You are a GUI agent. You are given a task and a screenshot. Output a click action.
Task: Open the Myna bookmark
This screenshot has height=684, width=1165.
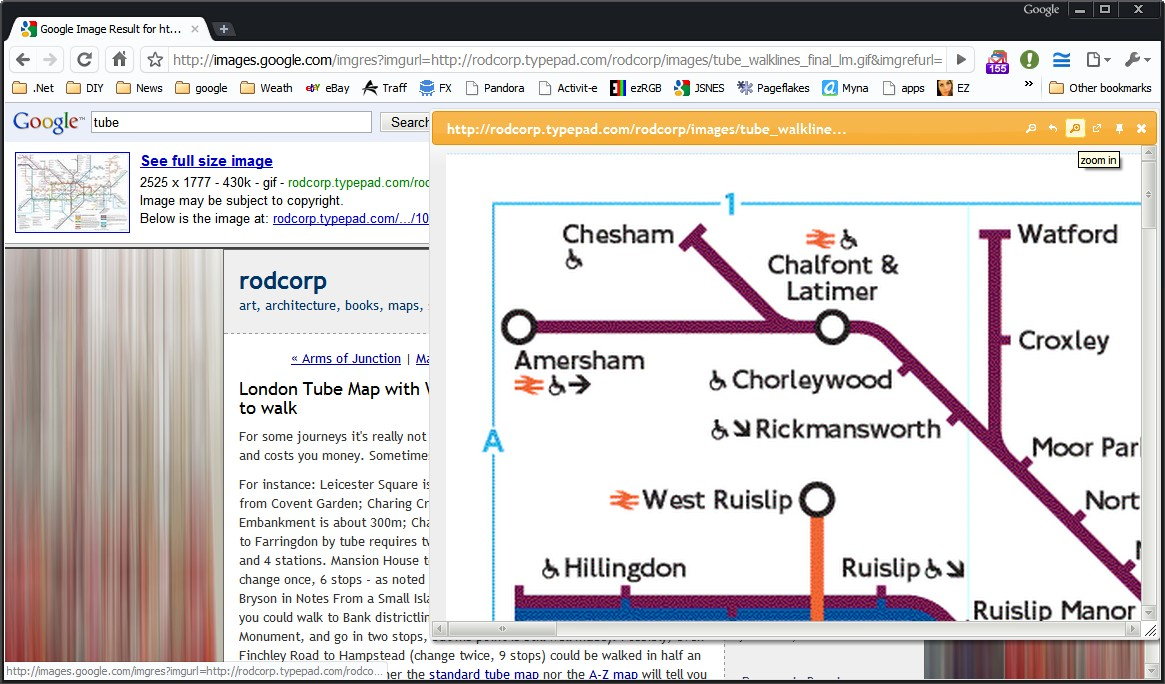846,88
